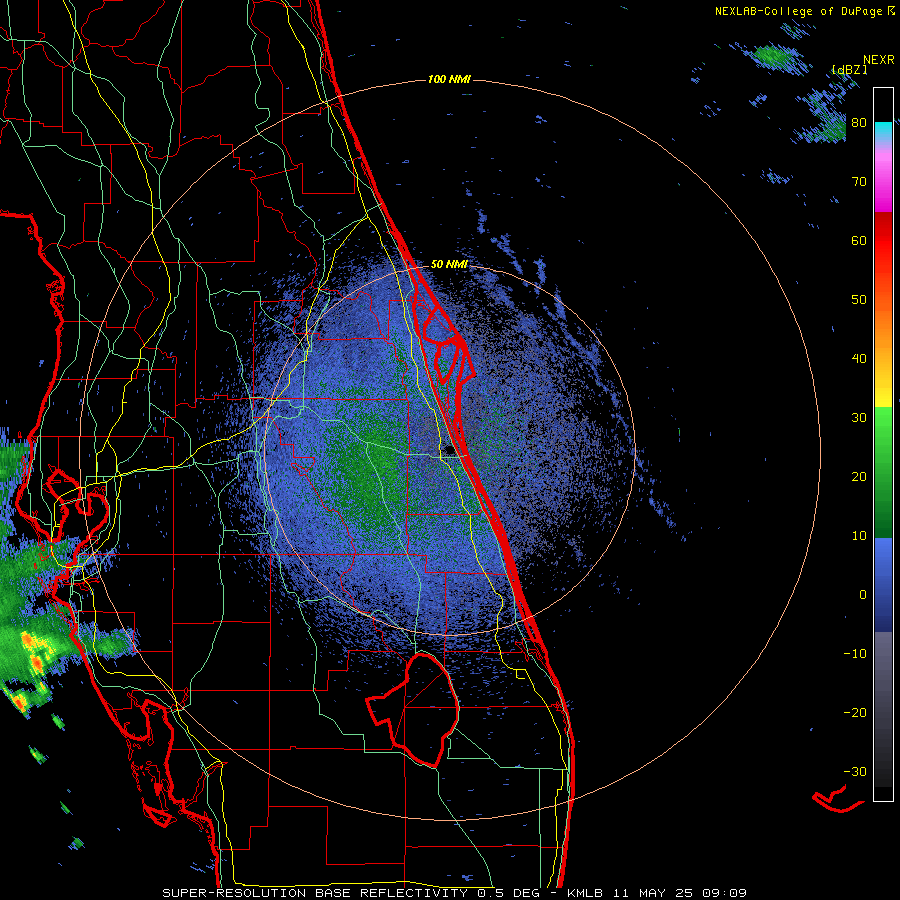Click the 40 value on dBZ scale

click(859, 359)
